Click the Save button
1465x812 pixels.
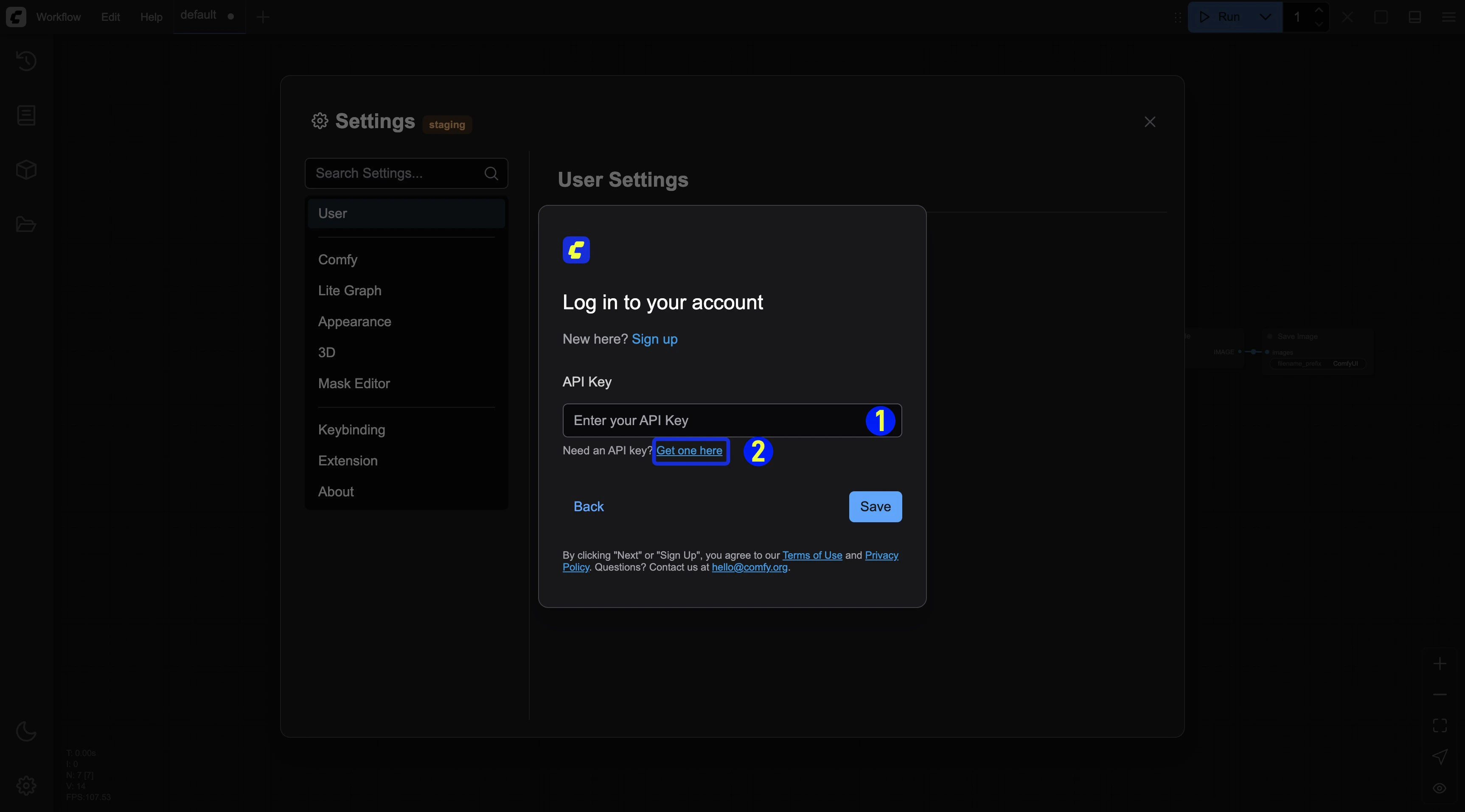(x=875, y=507)
